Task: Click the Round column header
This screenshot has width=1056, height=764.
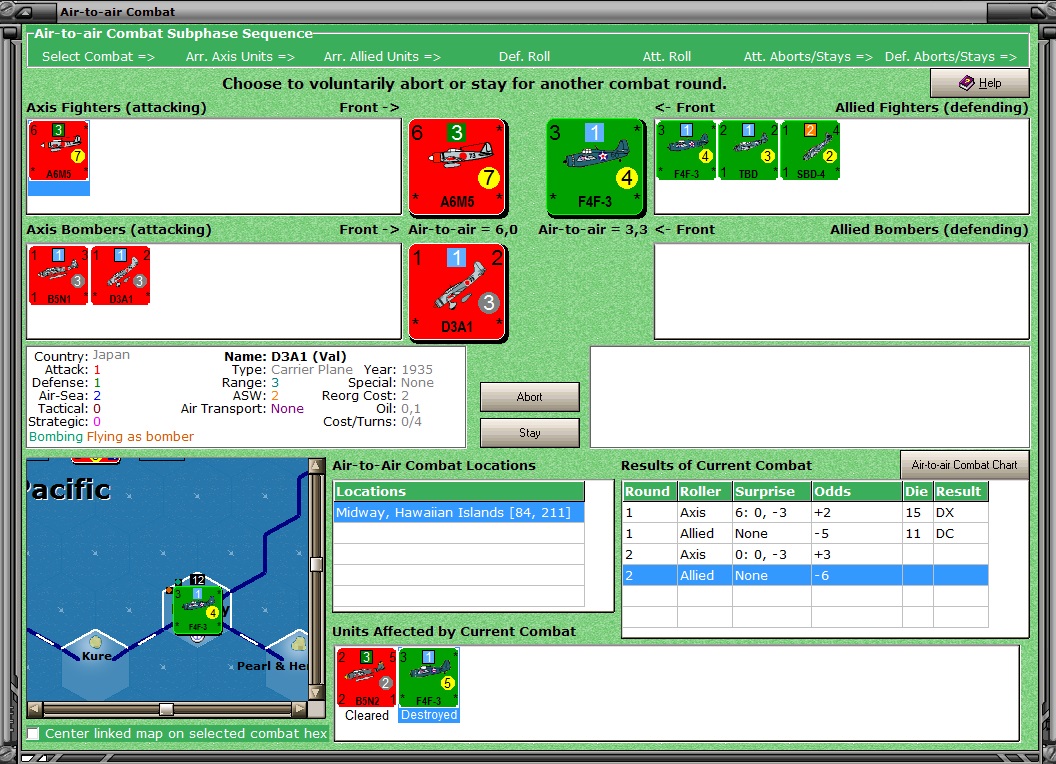Action: (650, 491)
